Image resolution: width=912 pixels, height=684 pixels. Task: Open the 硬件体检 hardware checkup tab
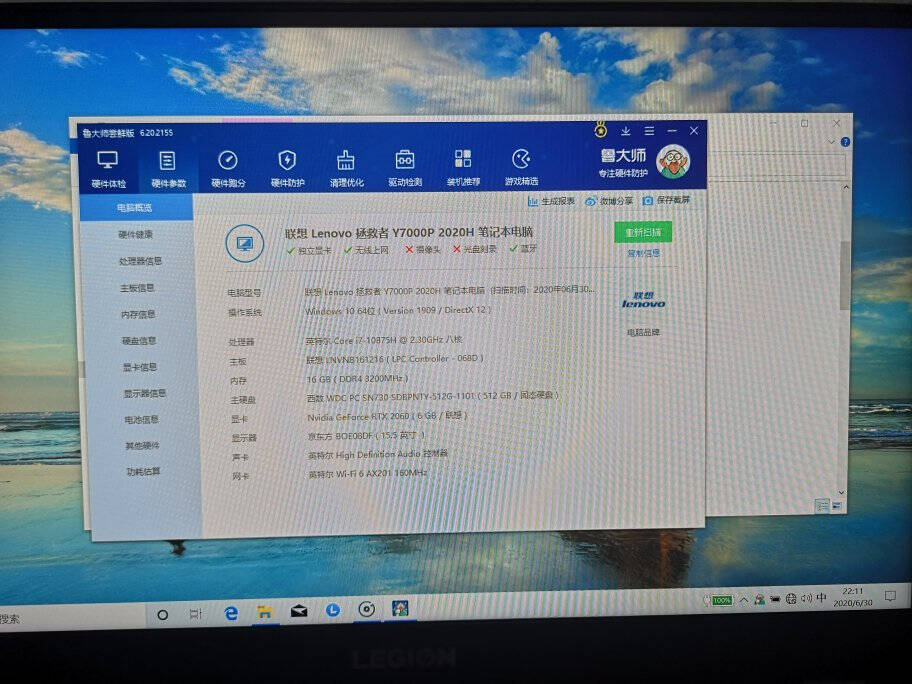[108, 169]
